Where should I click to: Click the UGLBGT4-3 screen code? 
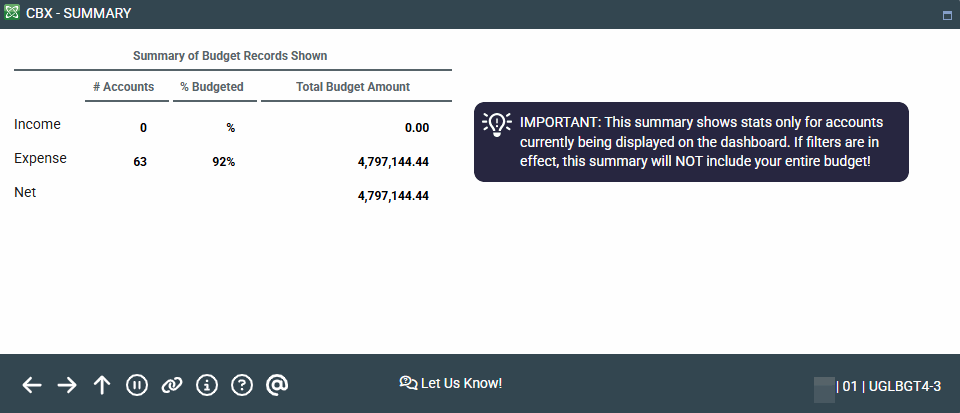904,386
